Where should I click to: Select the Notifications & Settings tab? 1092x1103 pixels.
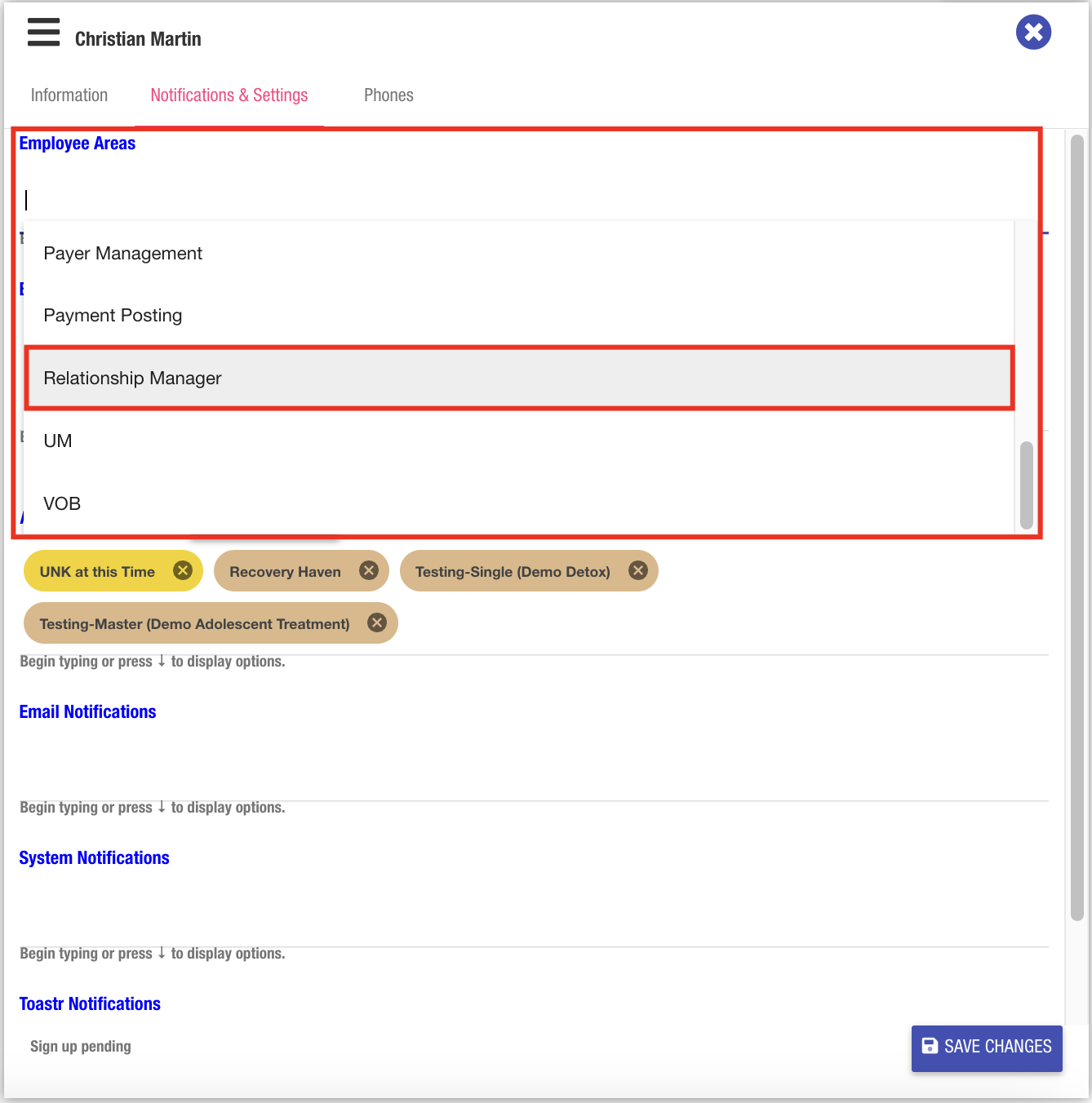click(x=229, y=95)
